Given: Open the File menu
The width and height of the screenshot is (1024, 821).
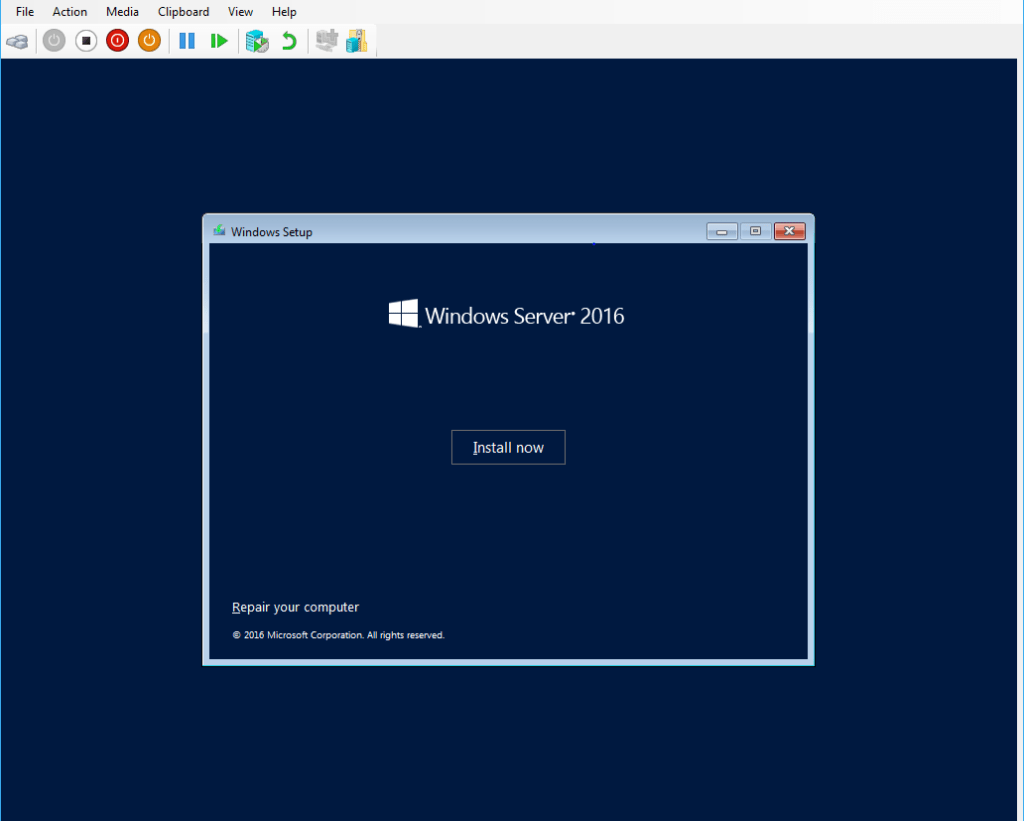Looking at the screenshot, I should click(x=25, y=12).
